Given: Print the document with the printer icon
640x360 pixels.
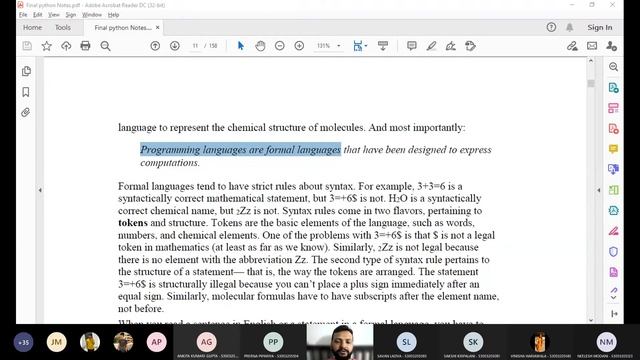Looking at the screenshot, I should click(x=85, y=46).
